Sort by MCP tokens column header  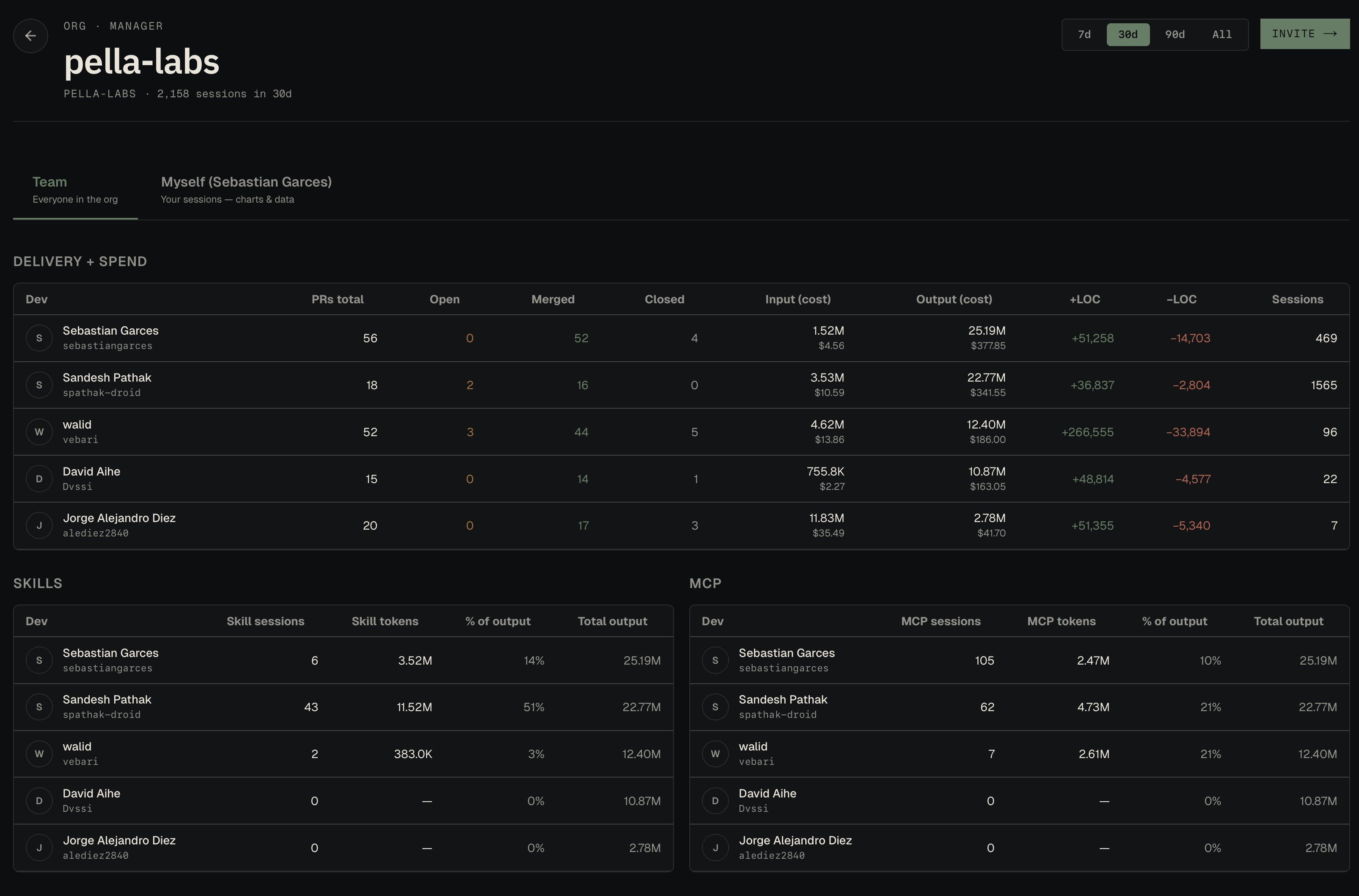(x=1061, y=621)
